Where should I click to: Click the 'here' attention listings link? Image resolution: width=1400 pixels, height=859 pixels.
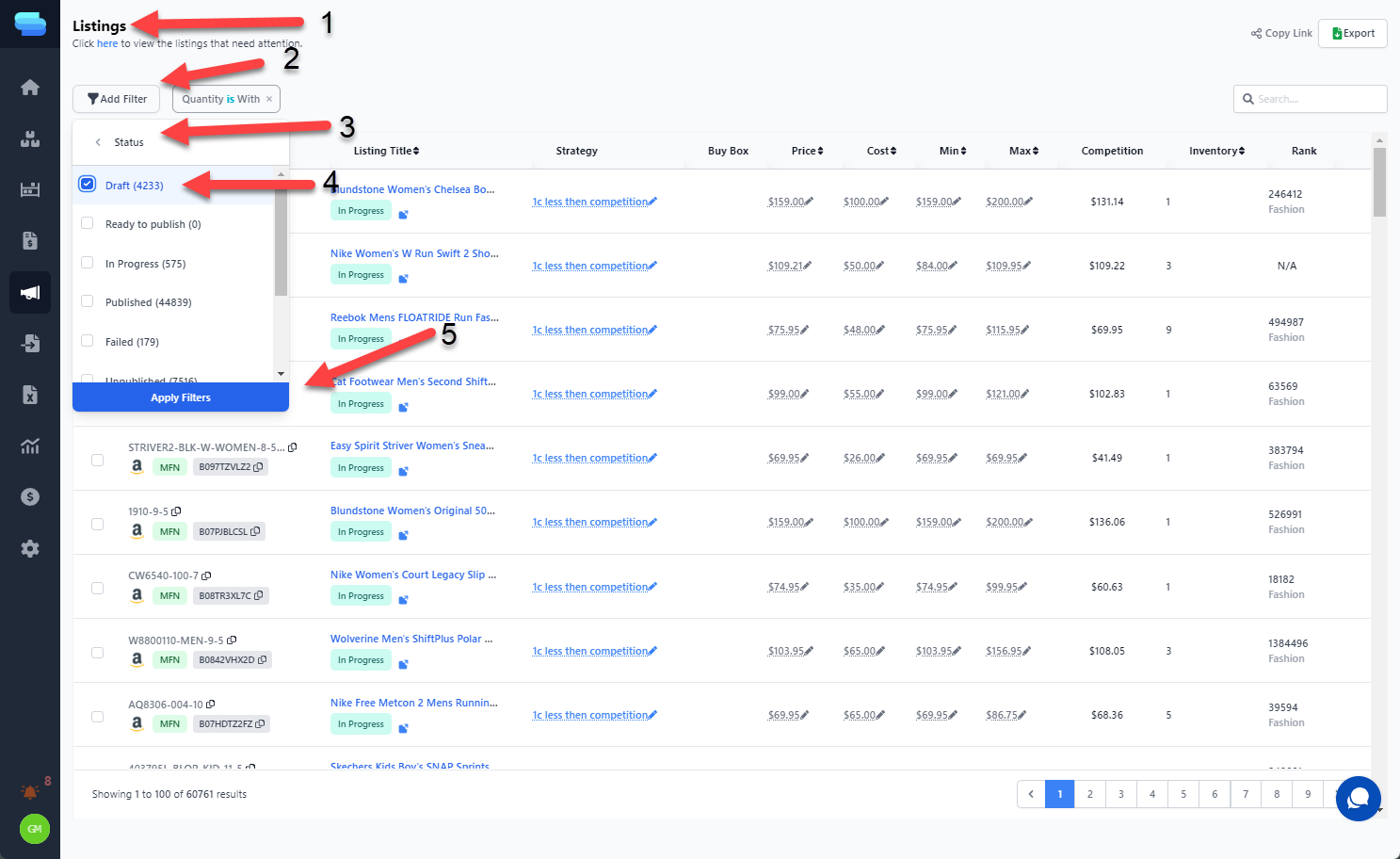click(107, 43)
